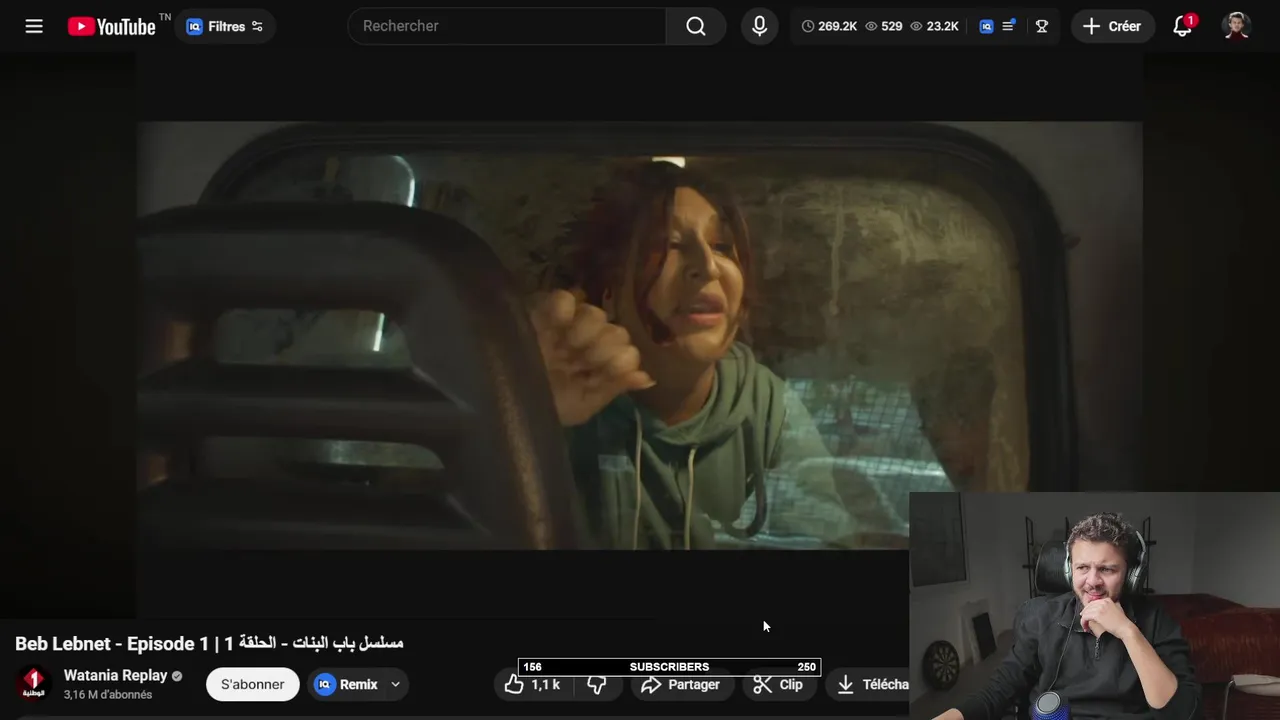Viewport: 1280px width, 720px height.
Task: Open the vidIQ trophy icon
Action: (x=1042, y=26)
